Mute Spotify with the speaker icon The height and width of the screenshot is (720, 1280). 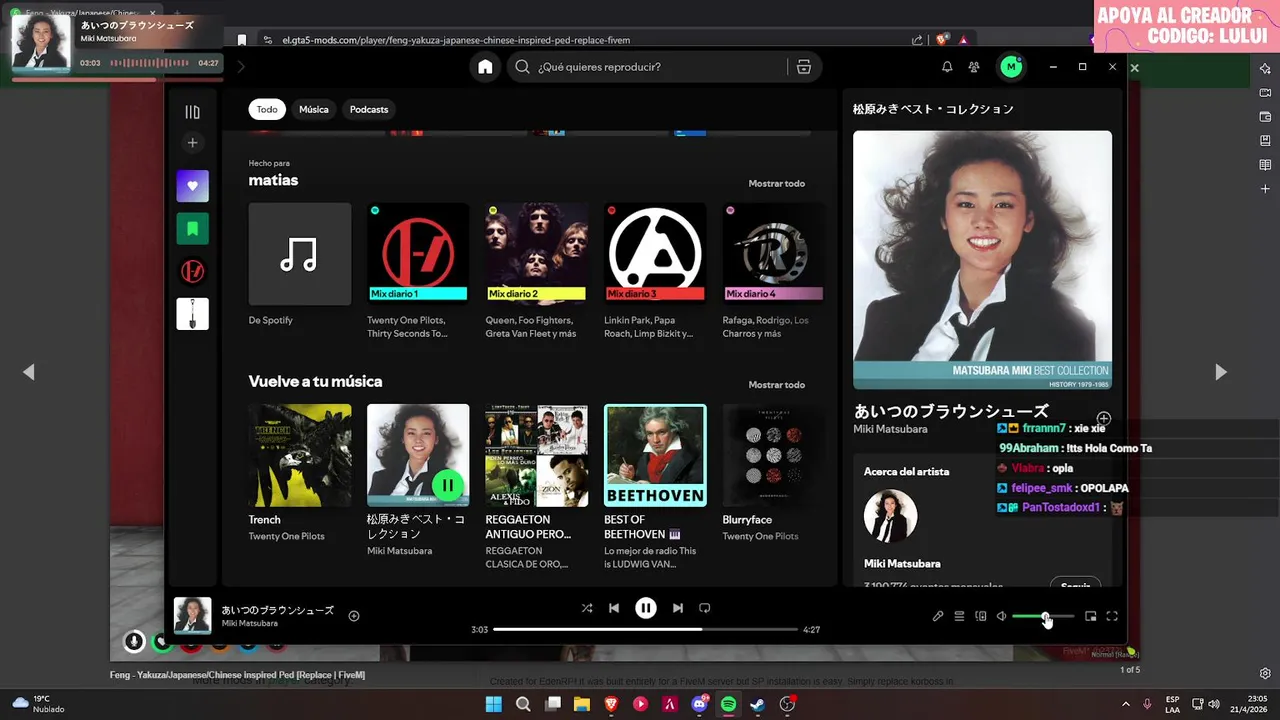(1002, 616)
